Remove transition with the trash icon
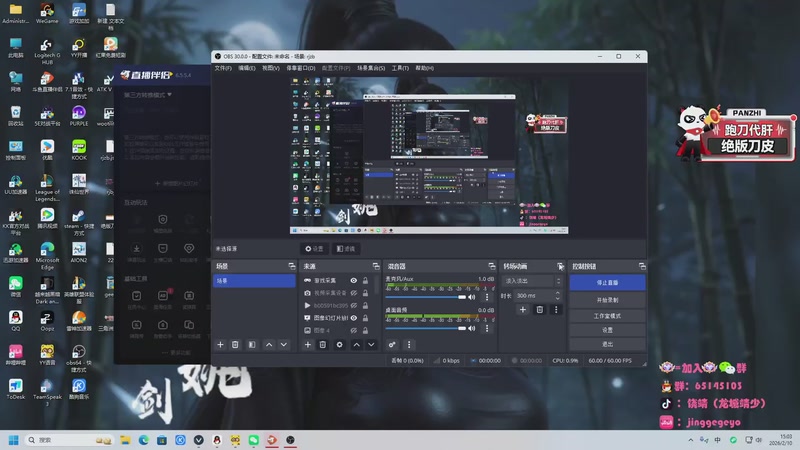 click(539, 310)
